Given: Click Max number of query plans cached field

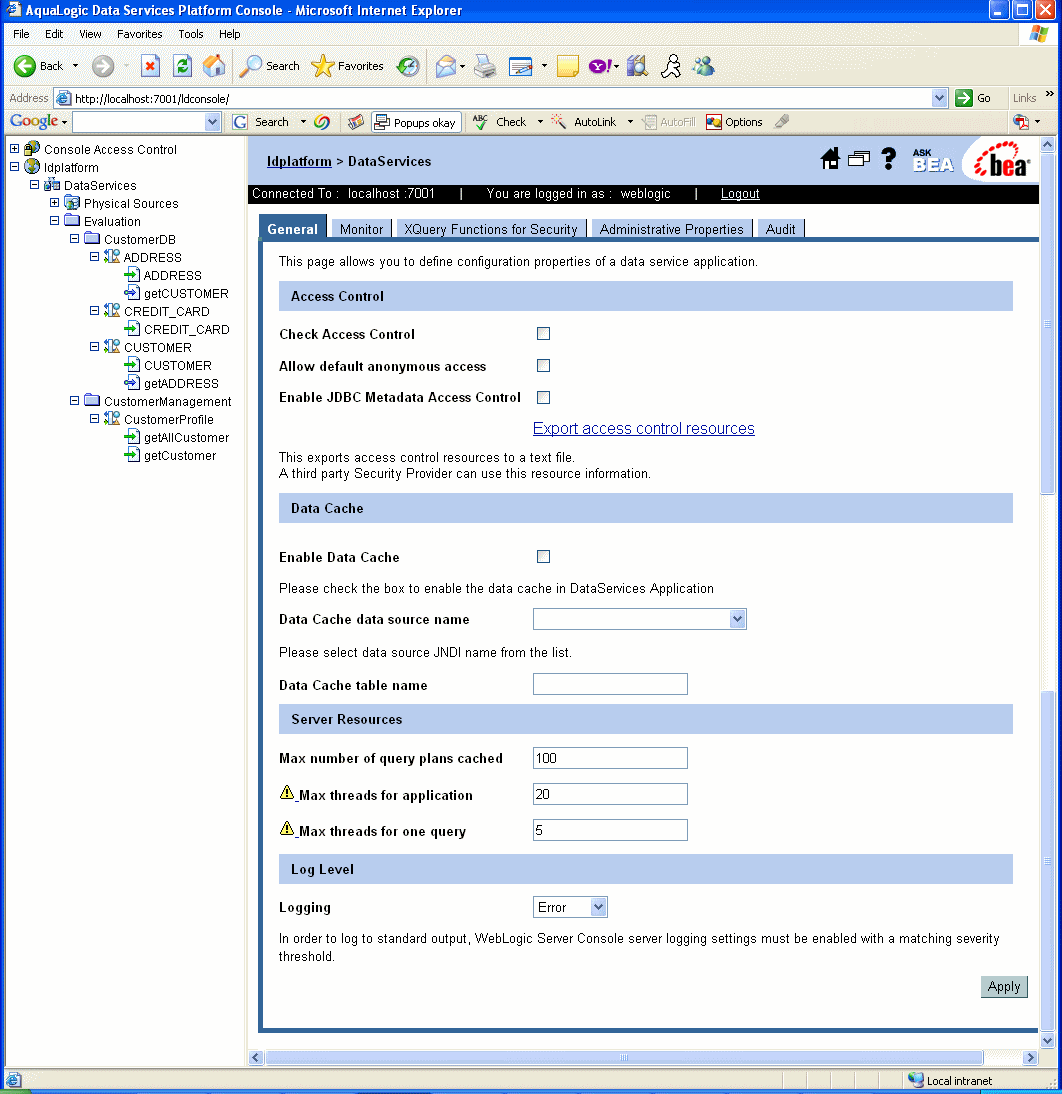Looking at the screenshot, I should (610, 758).
